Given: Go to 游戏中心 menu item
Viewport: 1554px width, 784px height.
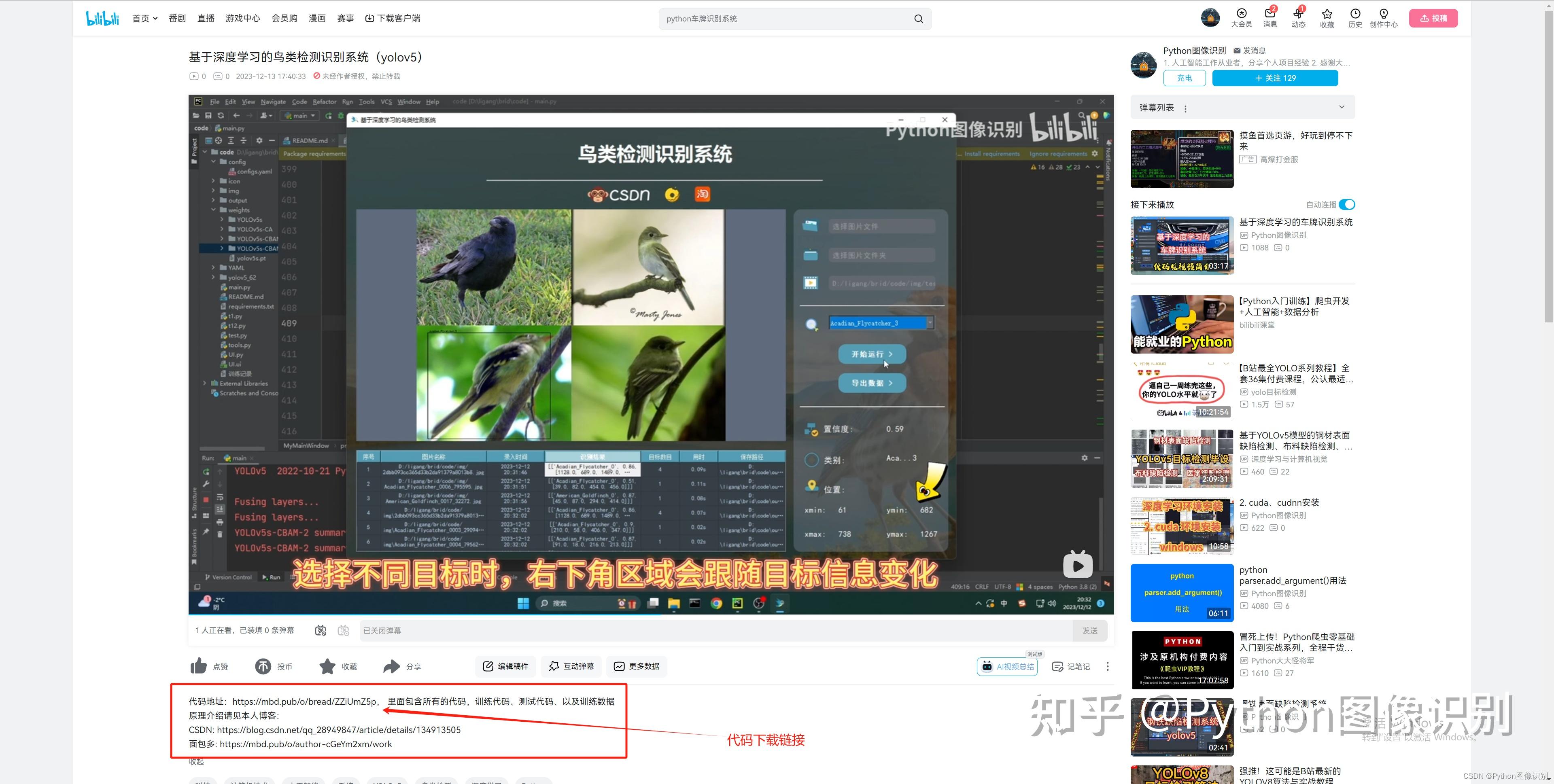Looking at the screenshot, I should click(x=242, y=17).
